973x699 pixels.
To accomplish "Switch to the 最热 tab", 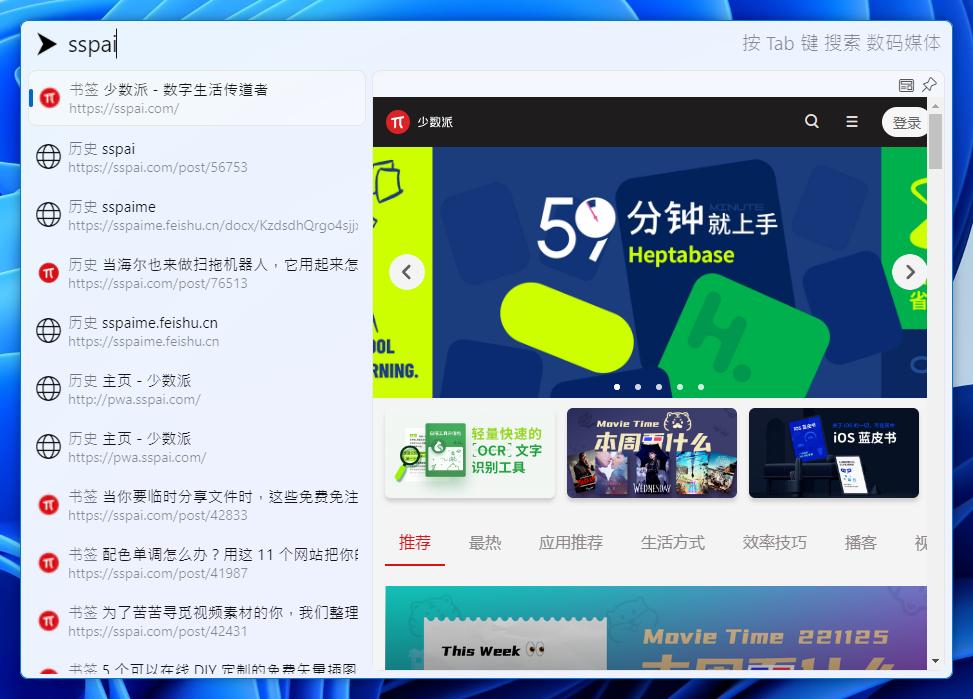I will click(x=485, y=543).
